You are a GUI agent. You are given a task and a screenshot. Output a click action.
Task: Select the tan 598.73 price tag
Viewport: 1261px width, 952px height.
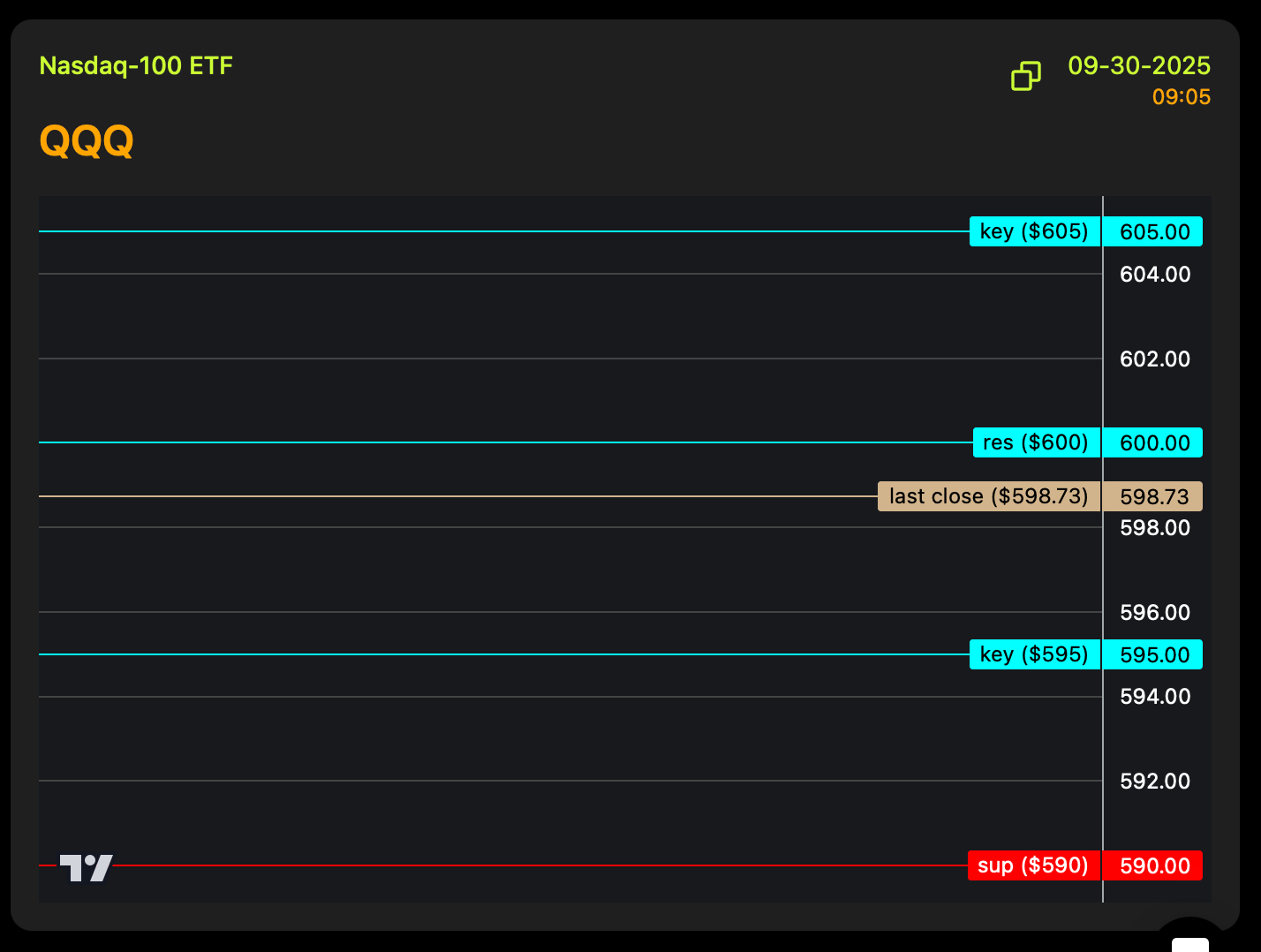click(1153, 497)
